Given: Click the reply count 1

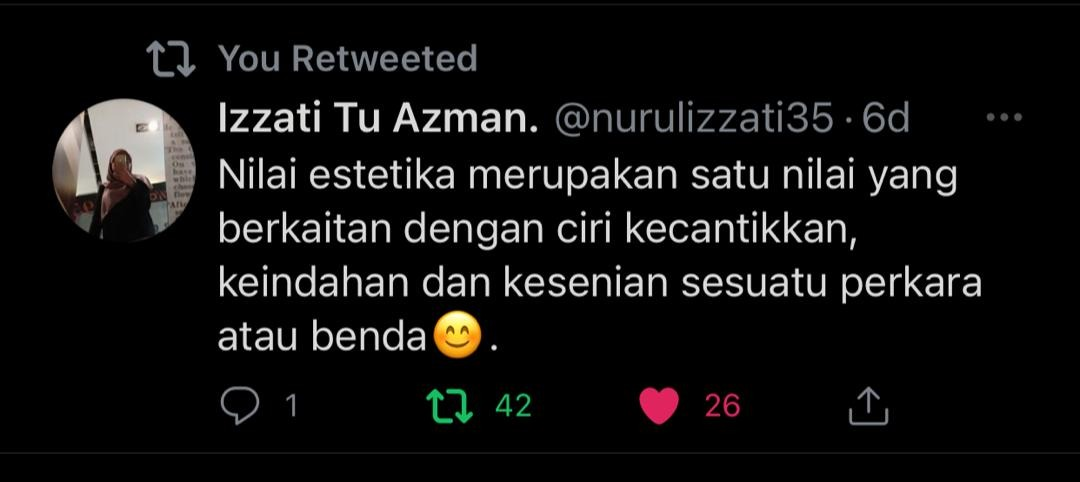Looking at the screenshot, I should (x=291, y=406).
